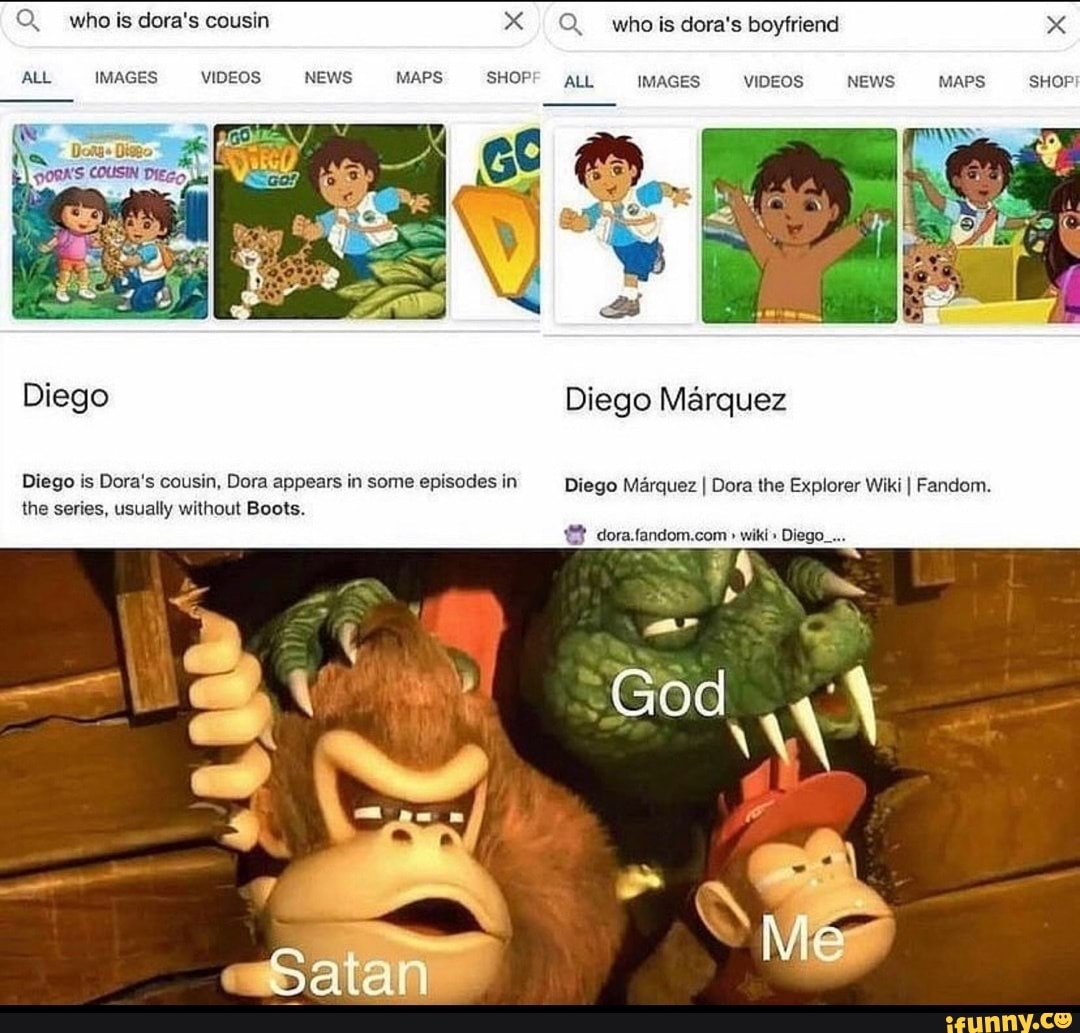
Task: Select the ALL tab in right search
Action: (579, 81)
